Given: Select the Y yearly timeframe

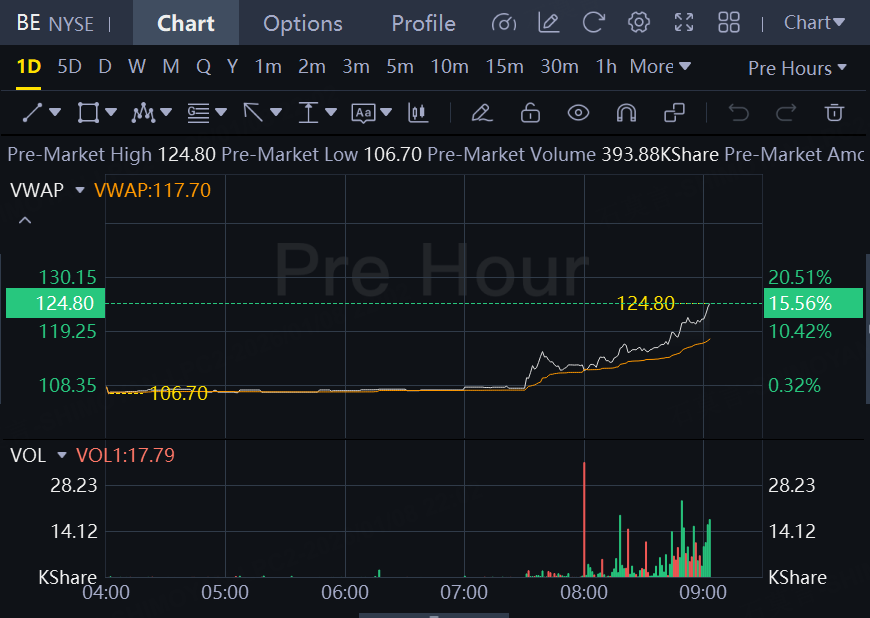Looking at the screenshot, I should 232,67.
